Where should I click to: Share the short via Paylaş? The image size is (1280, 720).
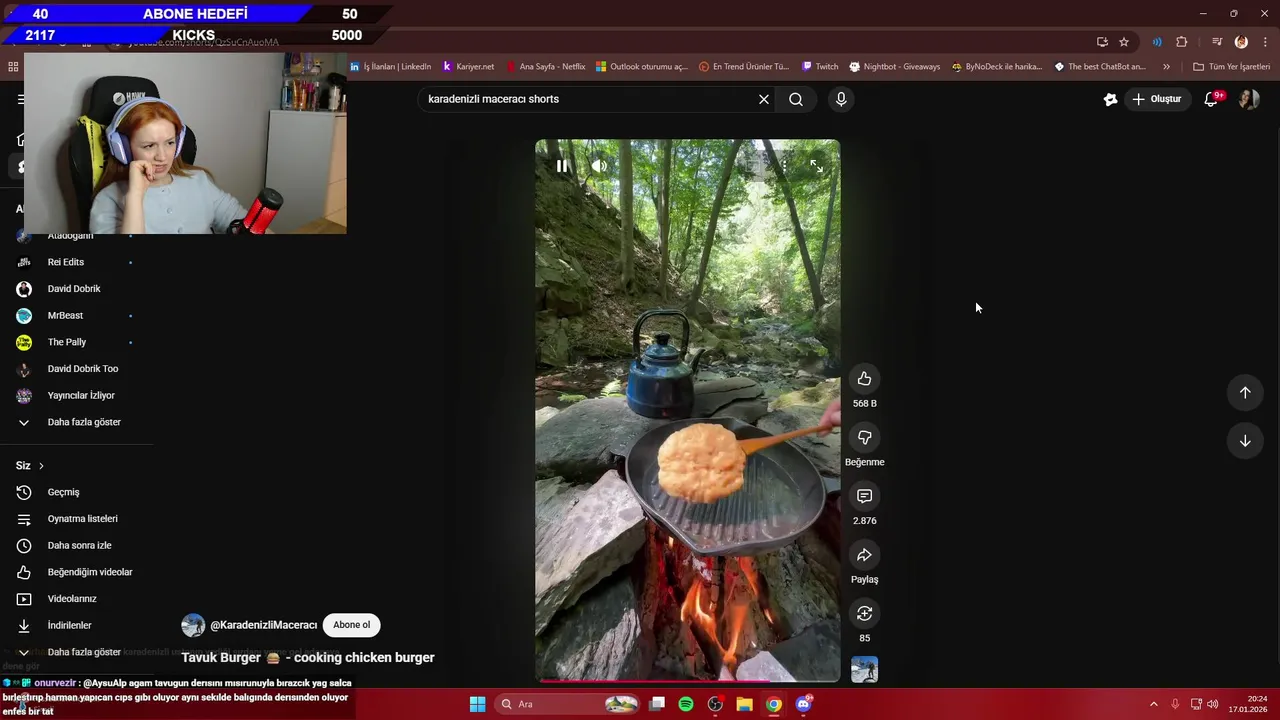tap(864, 555)
